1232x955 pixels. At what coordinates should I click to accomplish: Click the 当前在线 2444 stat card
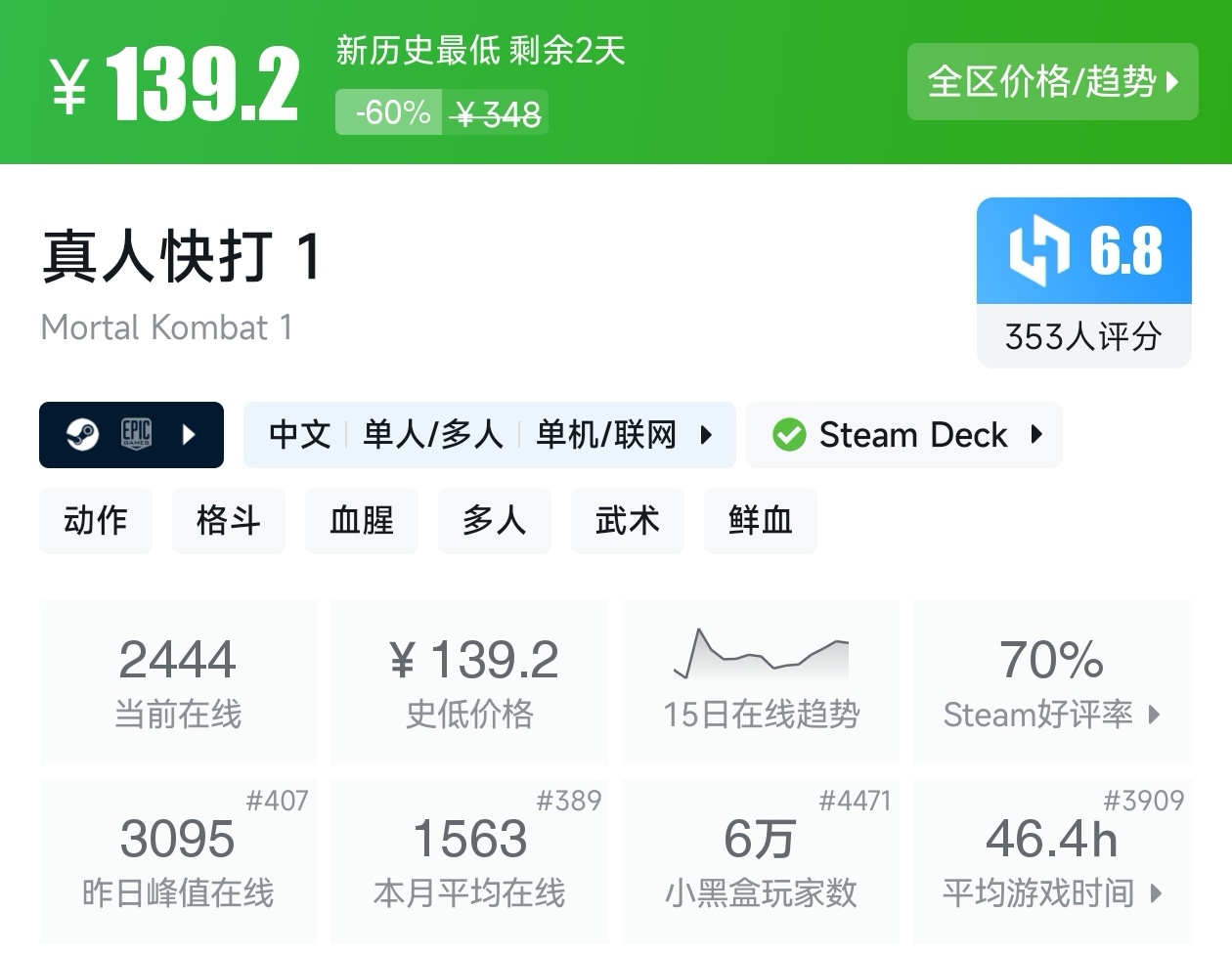(178, 682)
